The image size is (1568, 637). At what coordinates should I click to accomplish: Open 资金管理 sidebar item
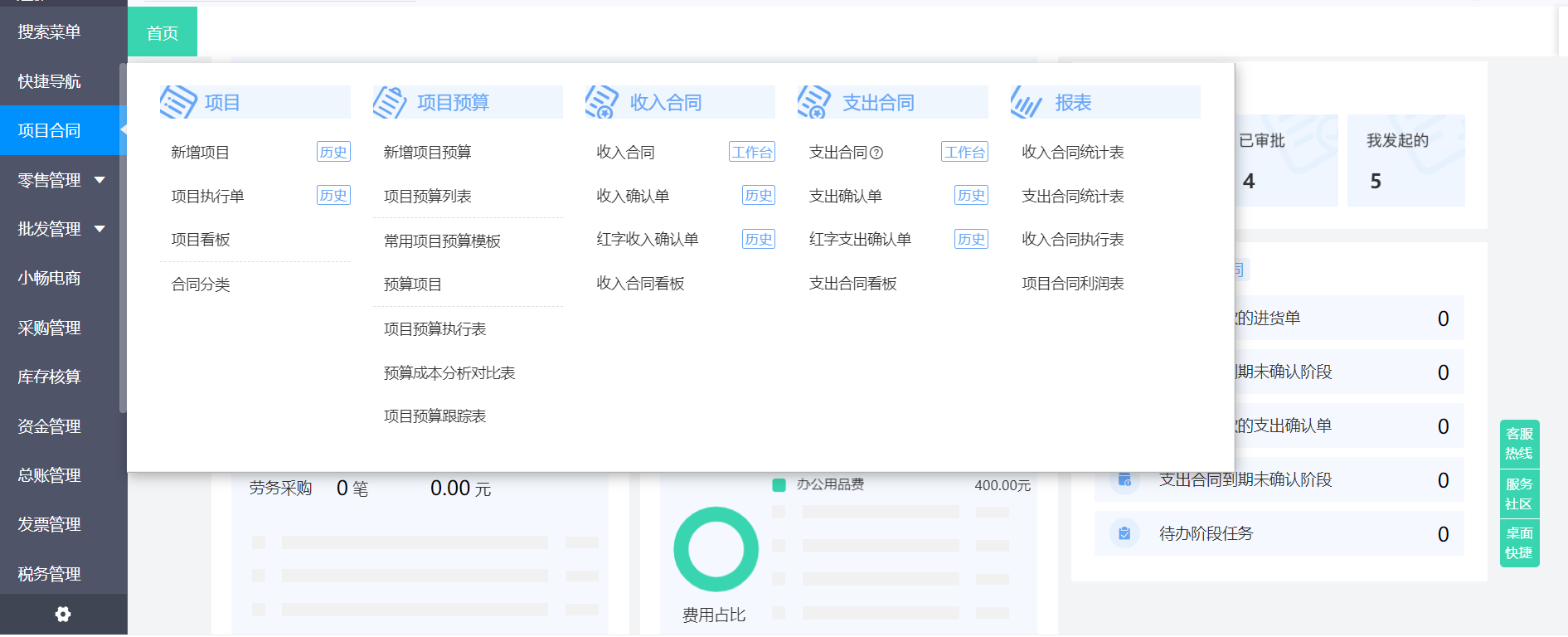(x=49, y=426)
